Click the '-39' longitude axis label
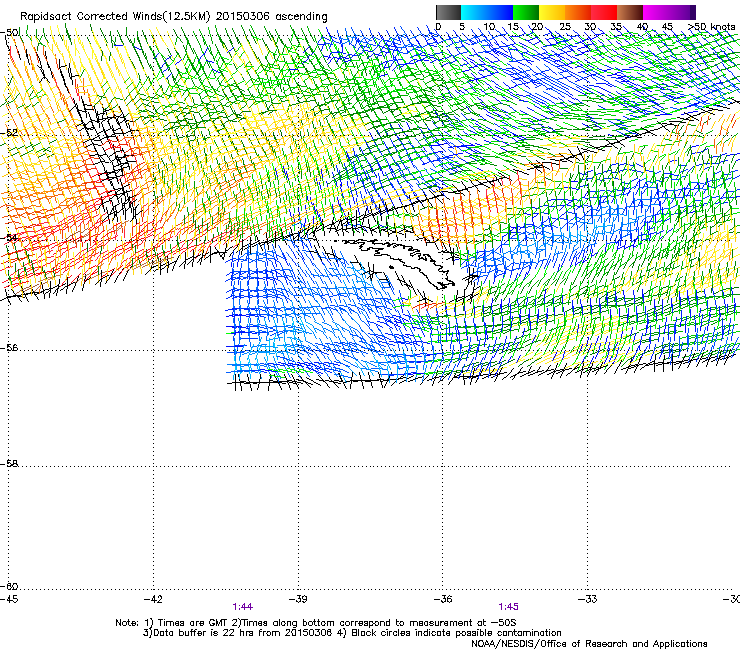This screenshot has width=740, height=650. (x=298, y=599)
